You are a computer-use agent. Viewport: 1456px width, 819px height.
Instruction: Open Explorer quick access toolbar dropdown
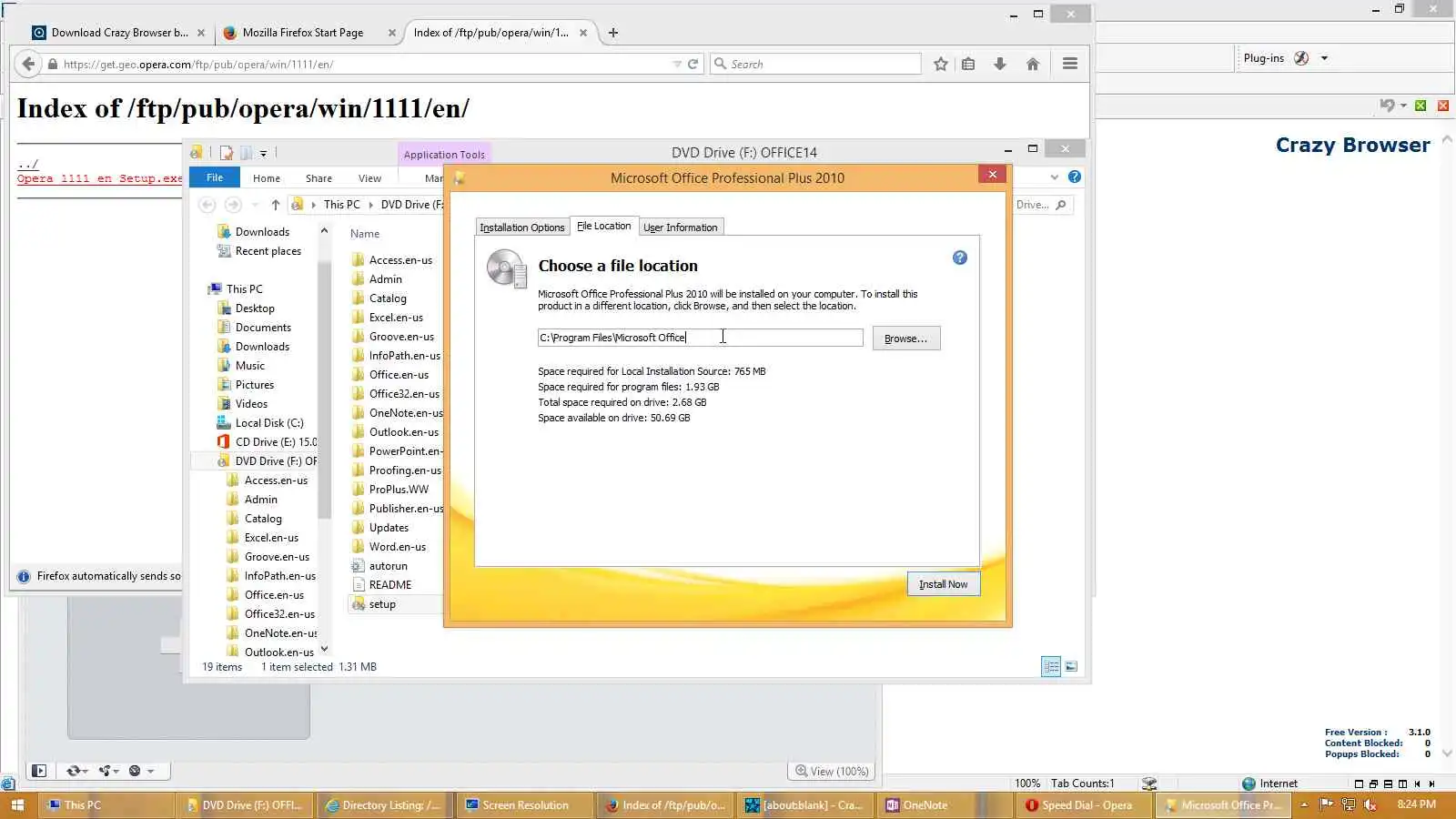(x=263, y=153)
